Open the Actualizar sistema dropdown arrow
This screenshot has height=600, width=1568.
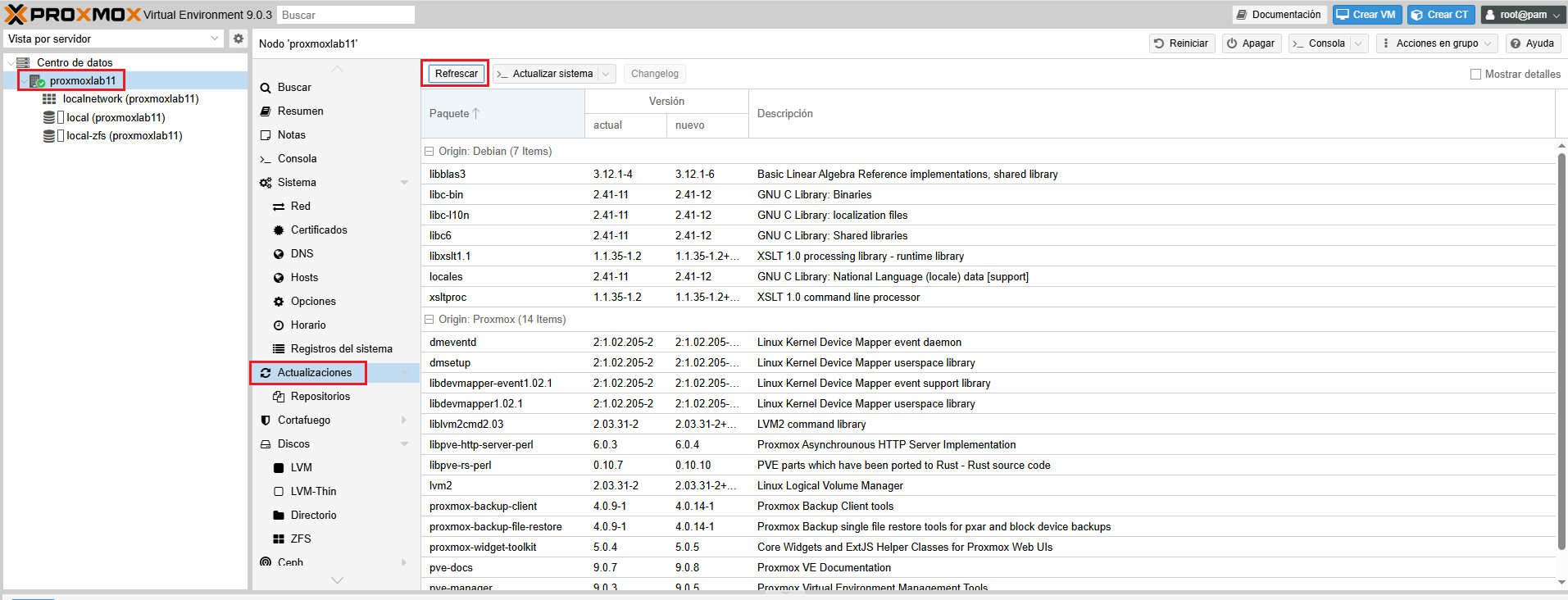(x=607, y=74)
